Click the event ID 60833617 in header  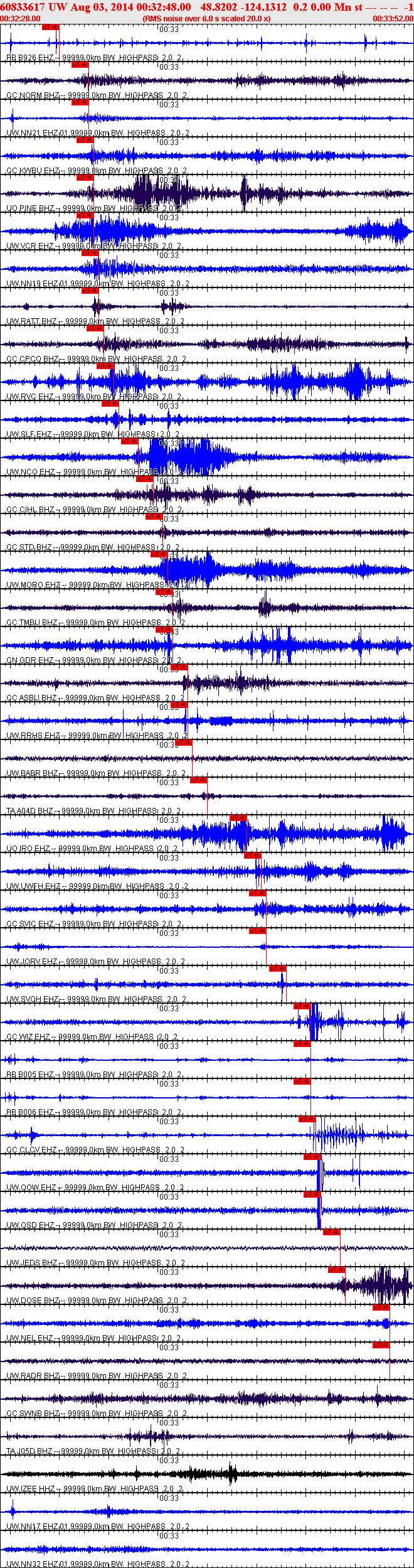pos(22,7)
